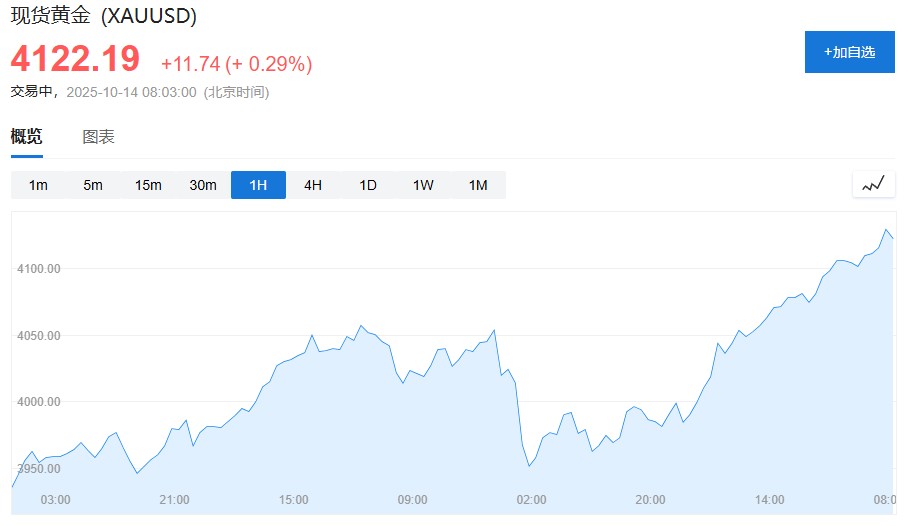Screen dimensions: 912x526
Task: Click the 15:00 time axis label
Action: tap(293, 499)
